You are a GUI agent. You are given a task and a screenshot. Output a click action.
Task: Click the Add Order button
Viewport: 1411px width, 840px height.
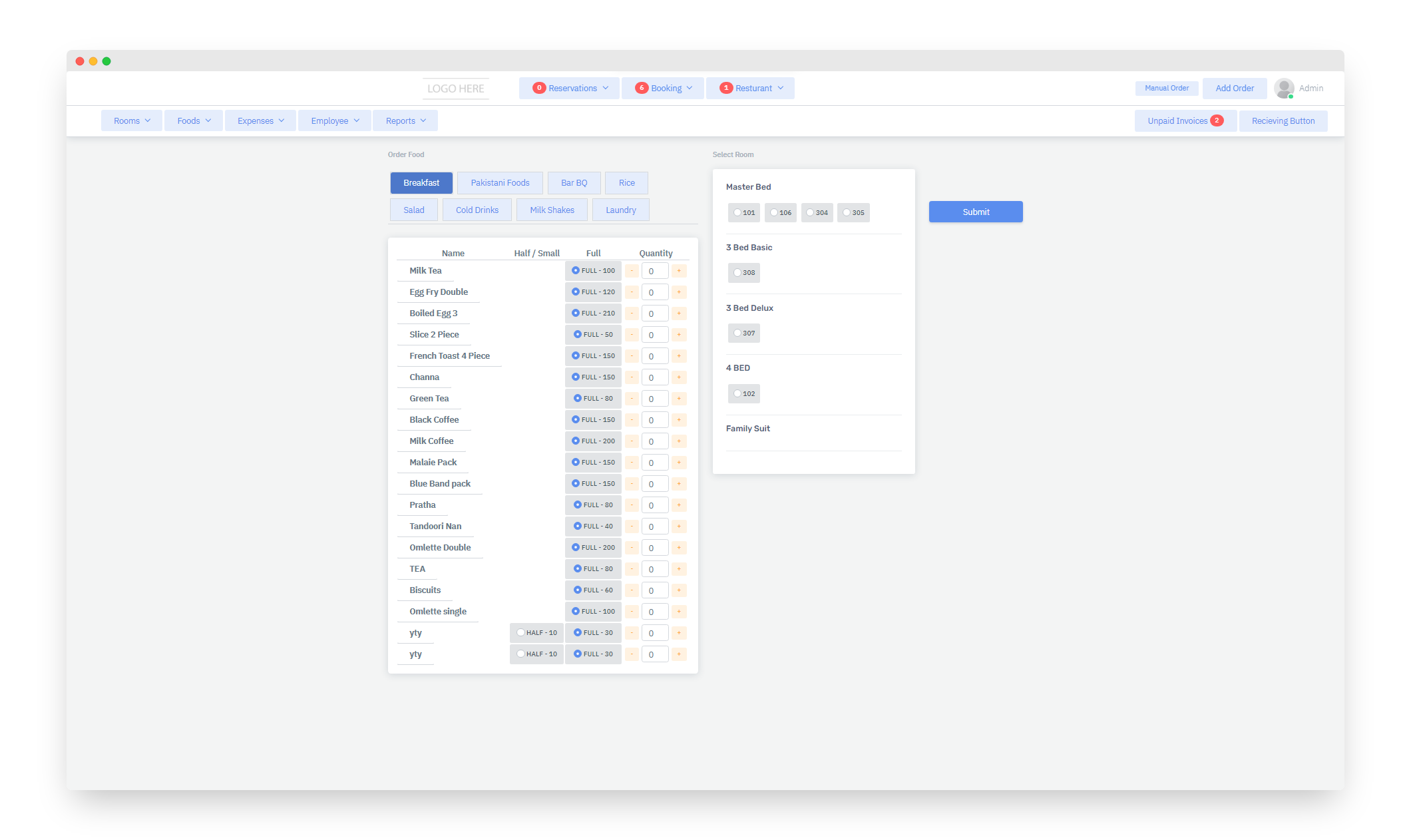click(x=1234, y=88)
